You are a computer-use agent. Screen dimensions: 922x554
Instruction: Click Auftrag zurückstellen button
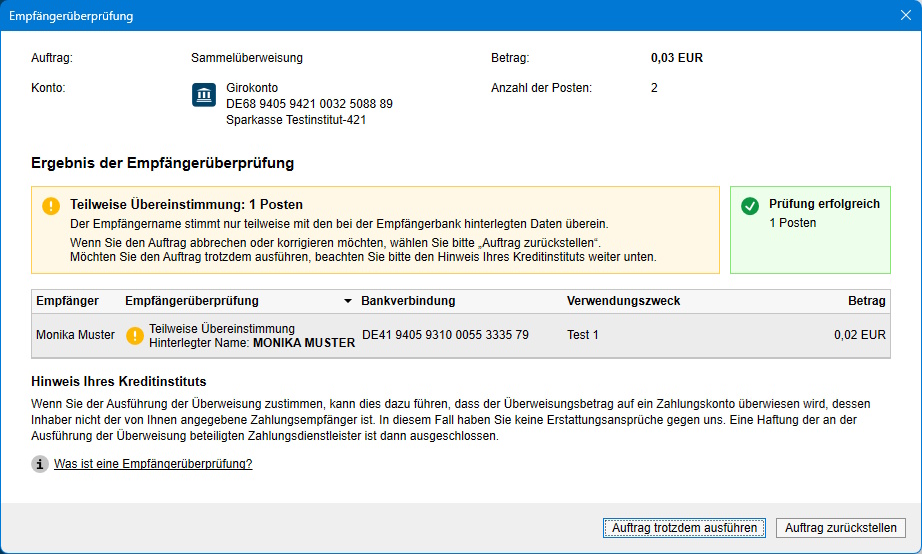pos(841,528)
